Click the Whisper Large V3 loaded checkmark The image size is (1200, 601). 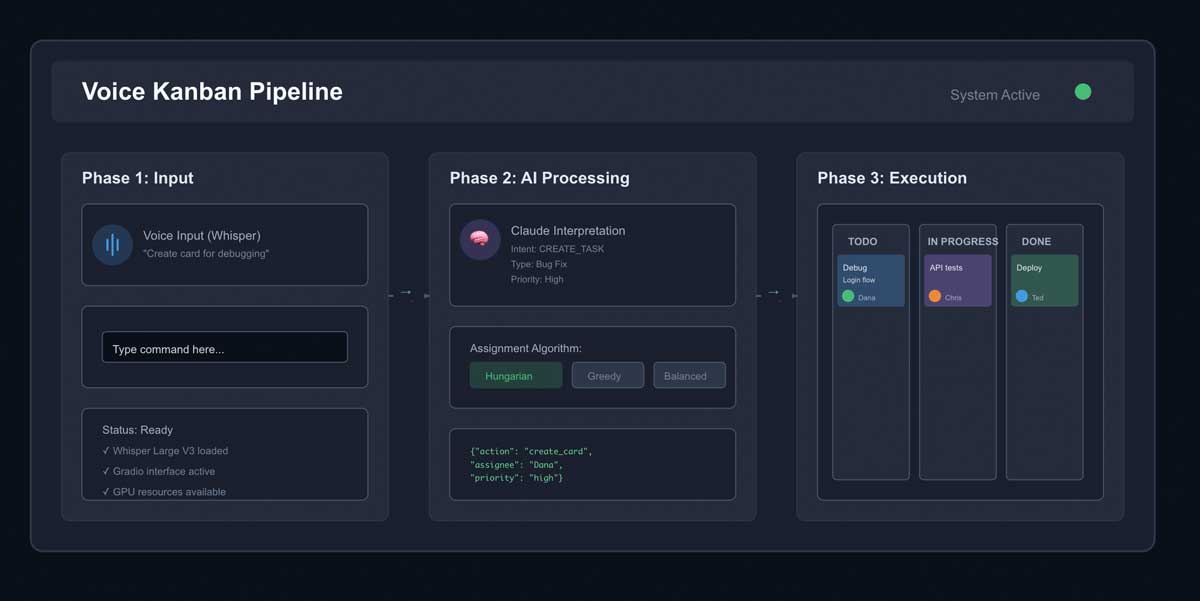click(106, 451)
